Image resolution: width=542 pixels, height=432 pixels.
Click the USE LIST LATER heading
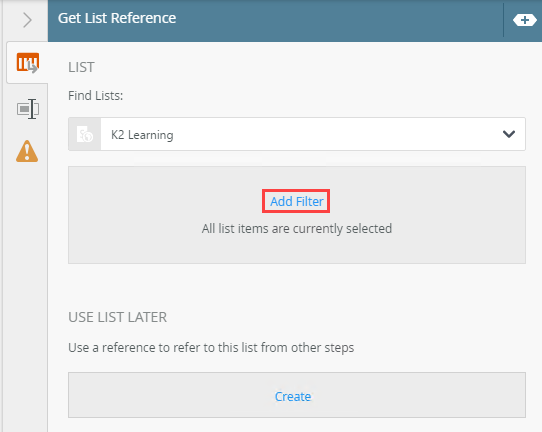pos(118,317)
